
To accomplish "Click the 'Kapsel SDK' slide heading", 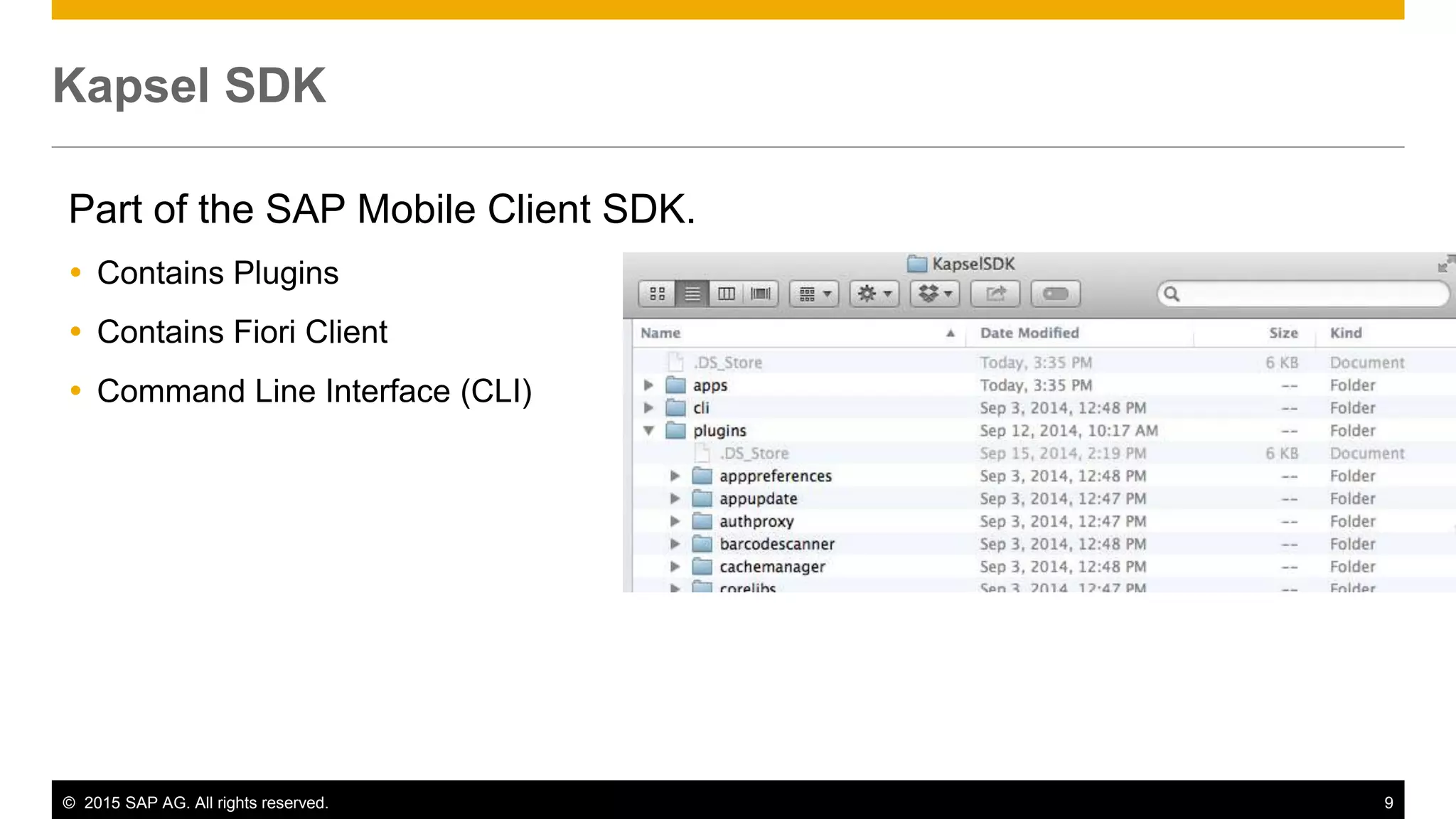I will pyautogui.click(x=189, y=85).
